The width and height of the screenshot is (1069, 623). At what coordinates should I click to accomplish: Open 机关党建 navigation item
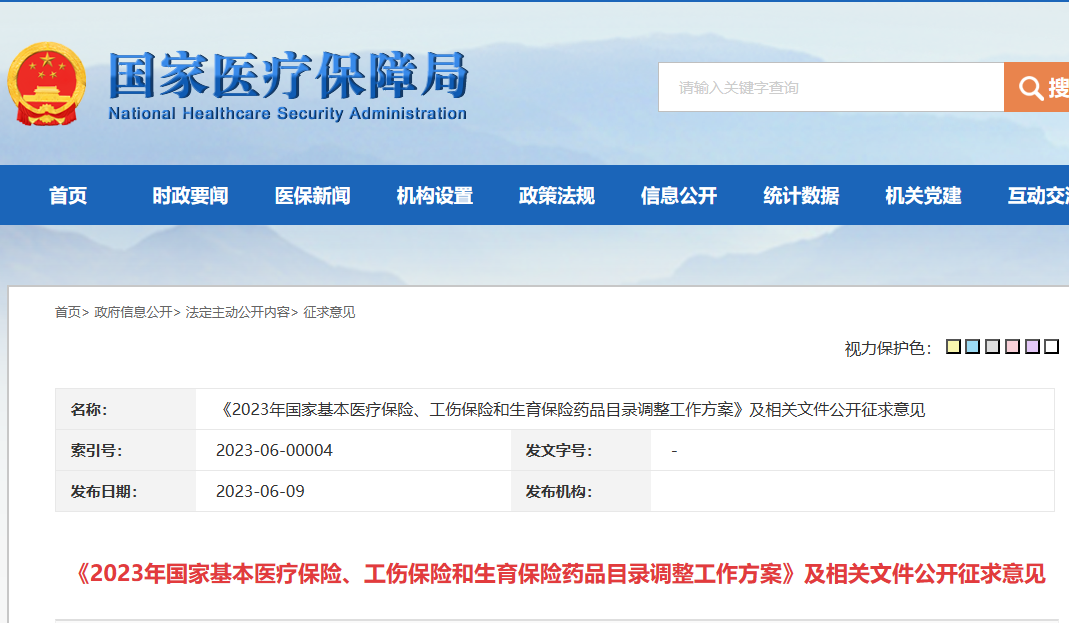(x=923, y=196)
